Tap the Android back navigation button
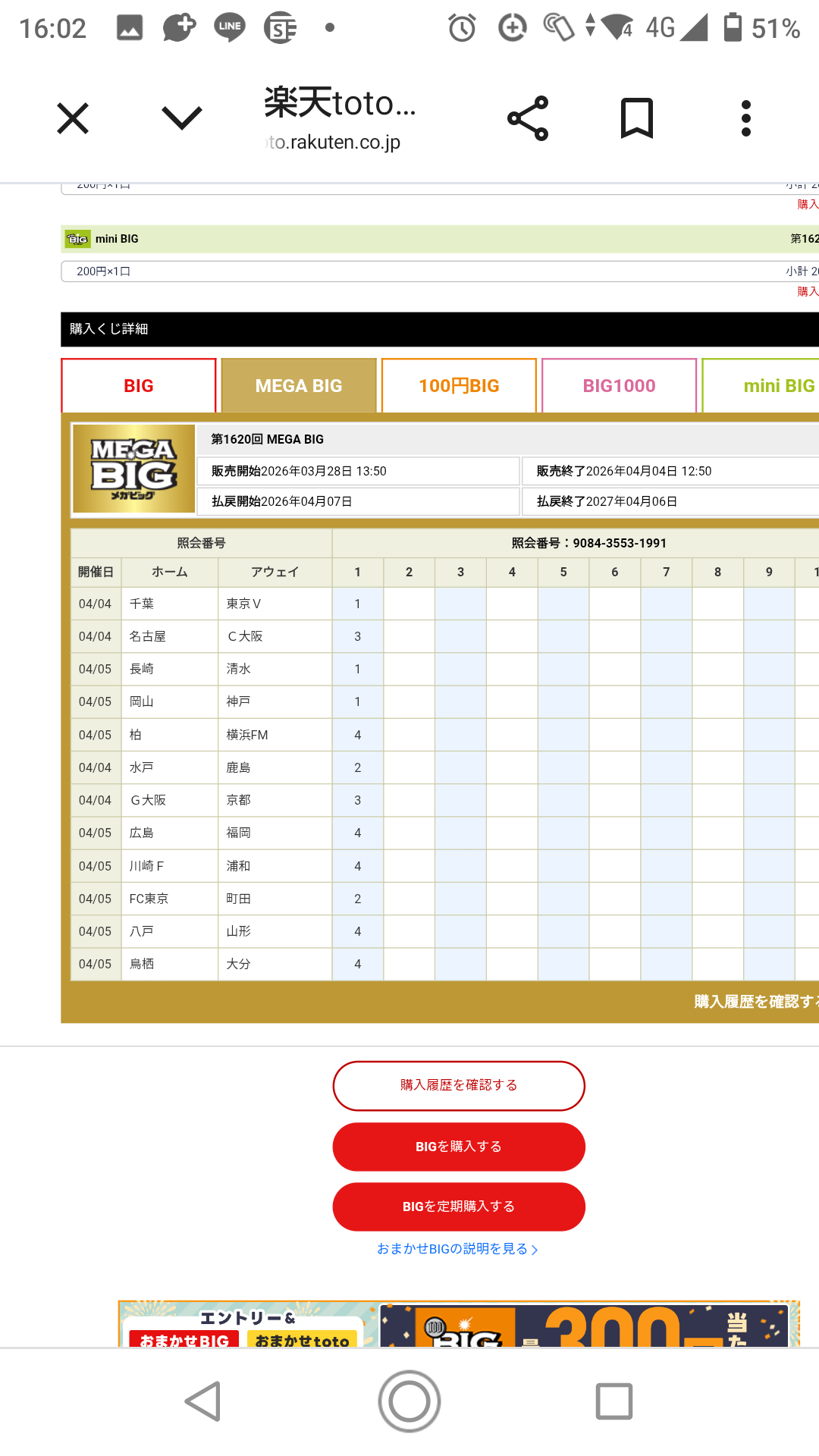The image size is (819, 1456). tap(203, 1401)
